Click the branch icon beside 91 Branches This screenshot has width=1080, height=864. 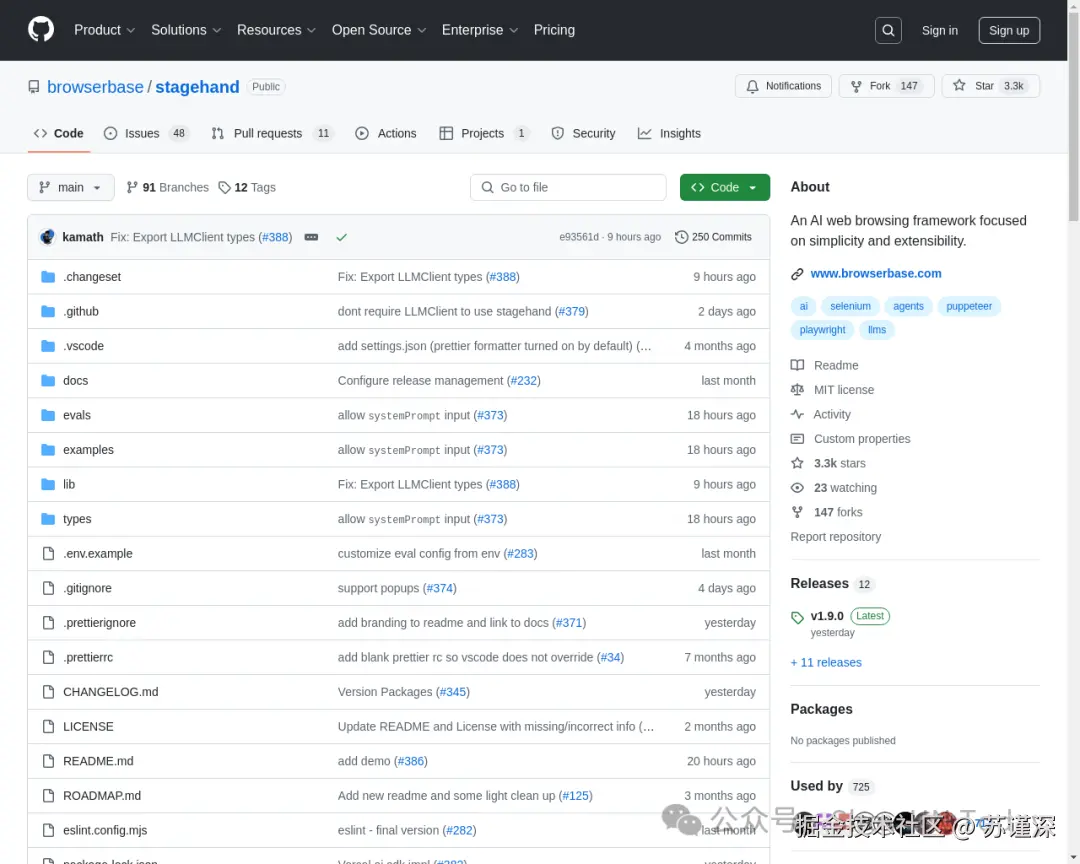[x=132, y=187]
